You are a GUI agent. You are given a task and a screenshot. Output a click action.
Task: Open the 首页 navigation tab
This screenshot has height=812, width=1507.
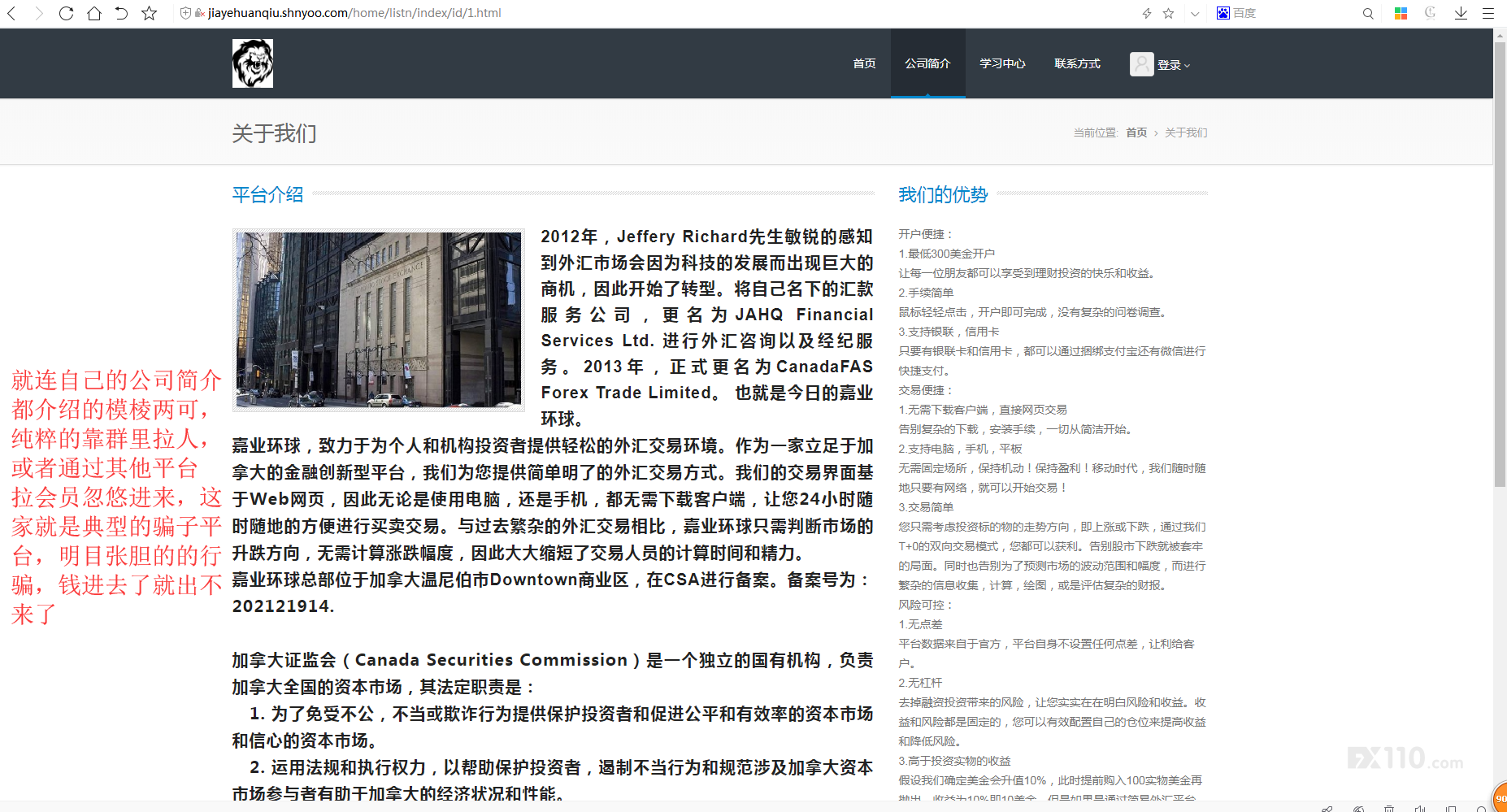coord(864,63)
